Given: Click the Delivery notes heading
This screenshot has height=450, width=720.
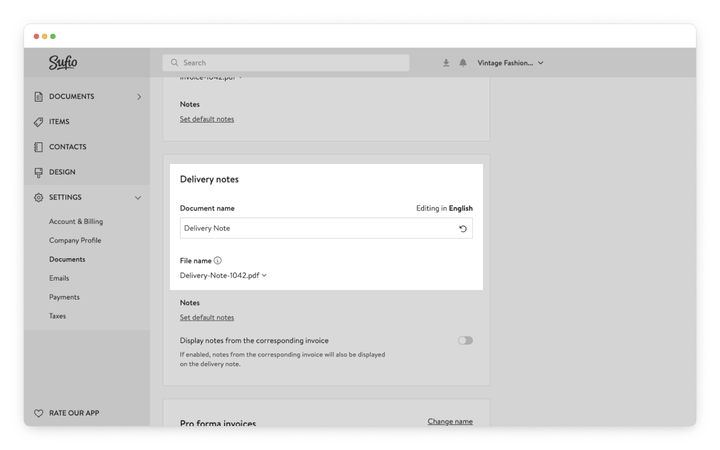Looking at the screenshot, I should tap(209, 179).
